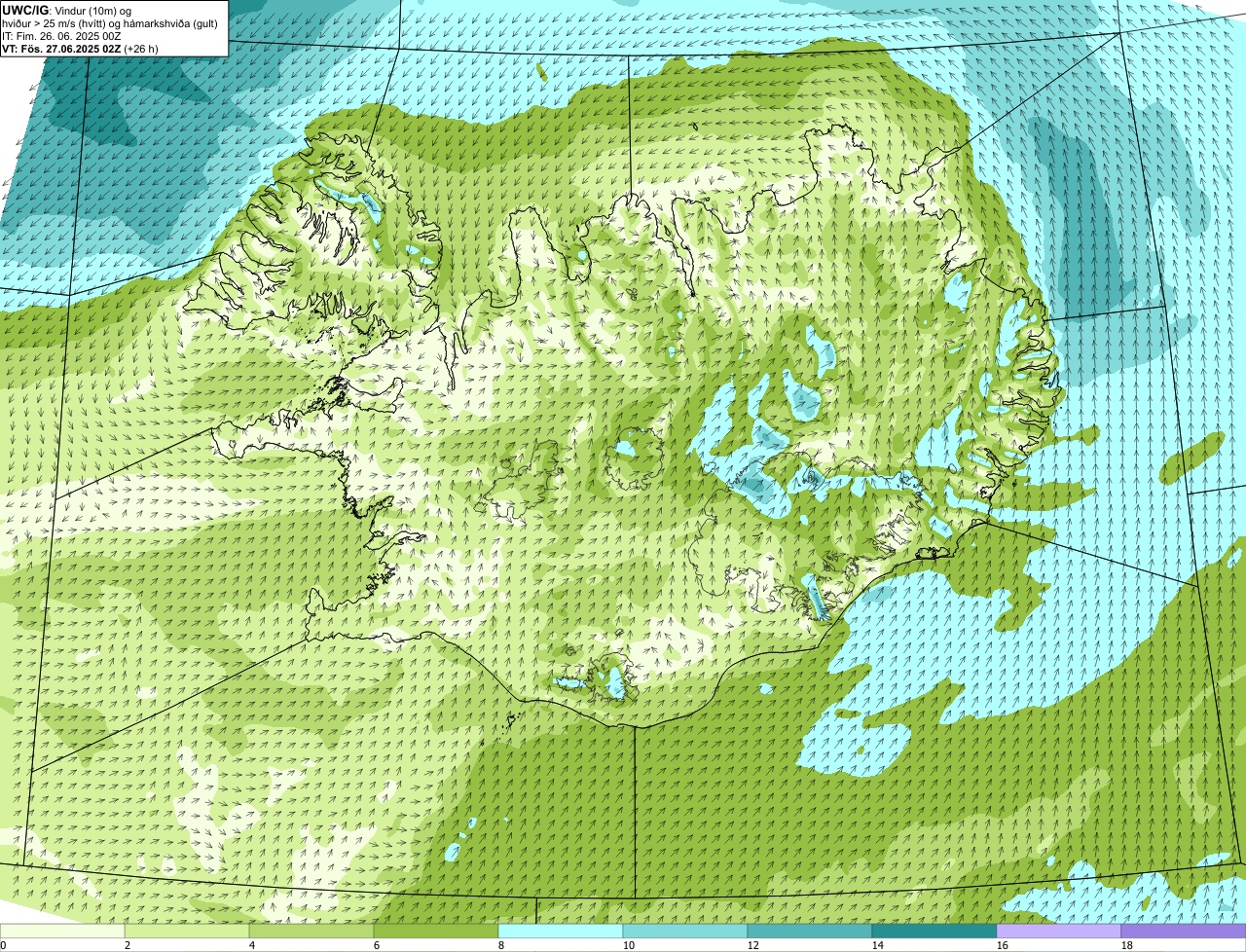Click the "VT: Fös. 27.06.2025 02Z (+26 h)" line
This screenshot has width=1246, height=952.
point(80,49)
